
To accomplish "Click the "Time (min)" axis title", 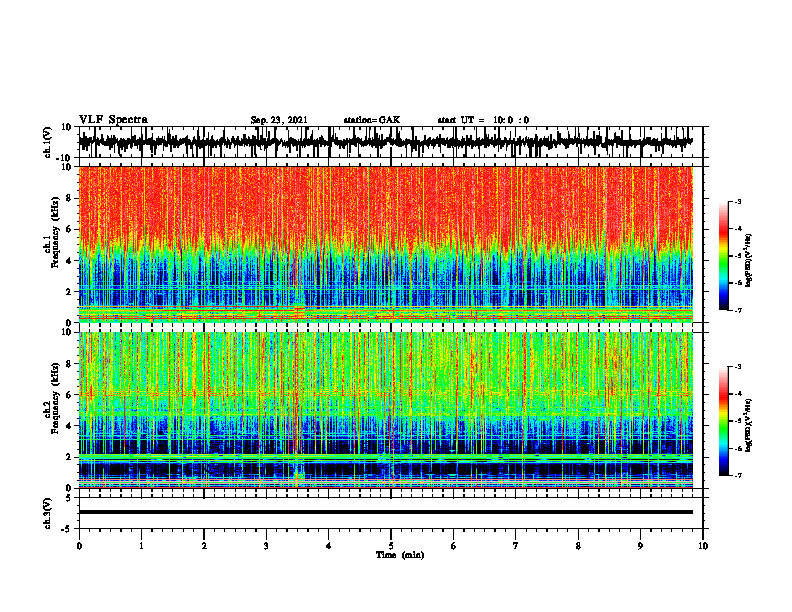I will click(x=400, y=555).
